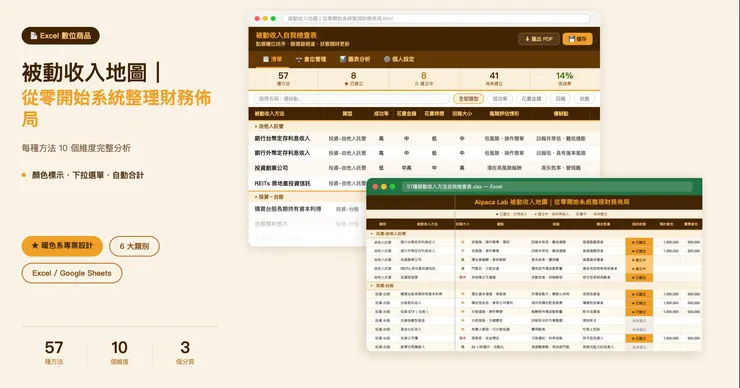Click the chart icon beside the 圖表分析 tab

click(343, 59)
